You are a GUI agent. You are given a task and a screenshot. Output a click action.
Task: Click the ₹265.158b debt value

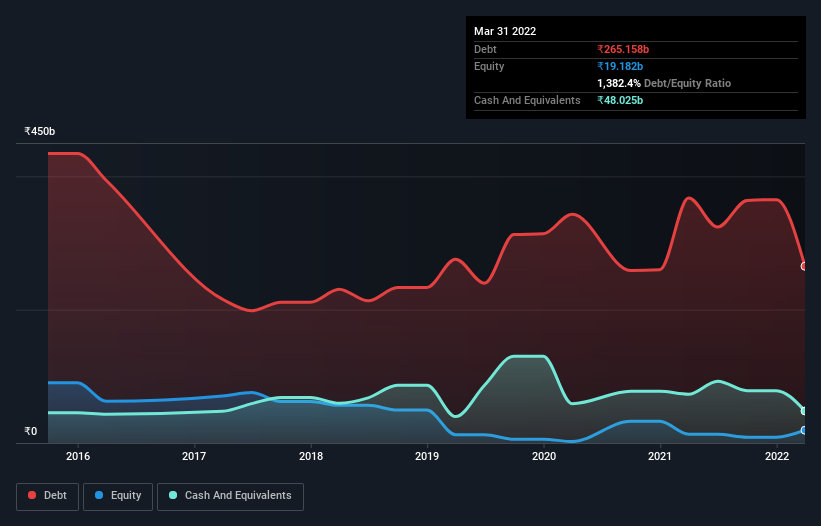click(x=623, y=49)
